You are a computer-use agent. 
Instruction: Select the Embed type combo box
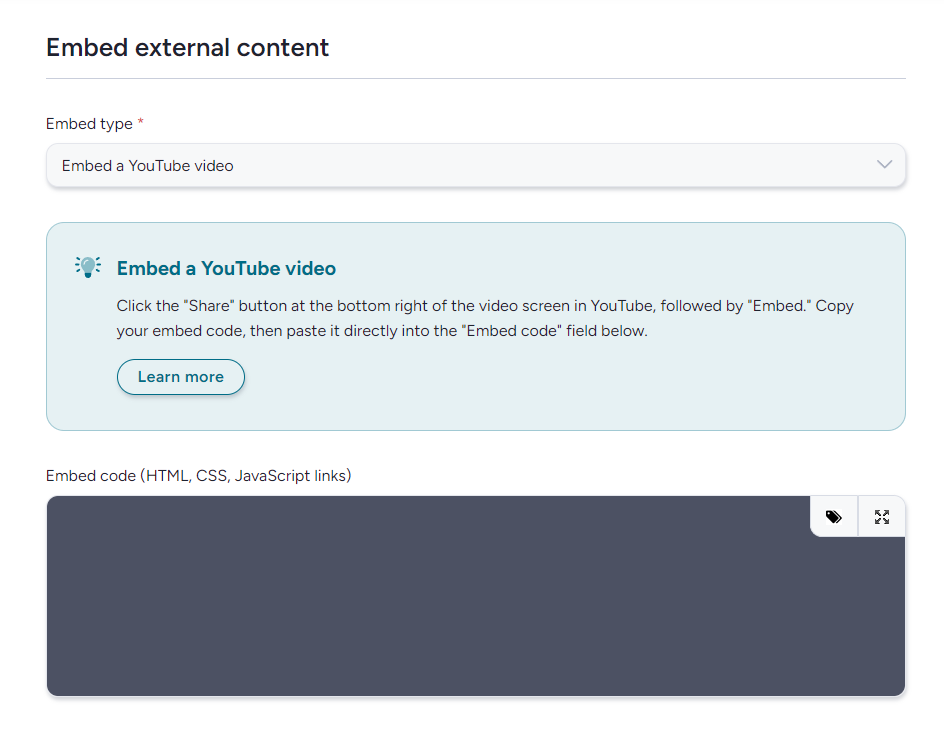[475, 165]
